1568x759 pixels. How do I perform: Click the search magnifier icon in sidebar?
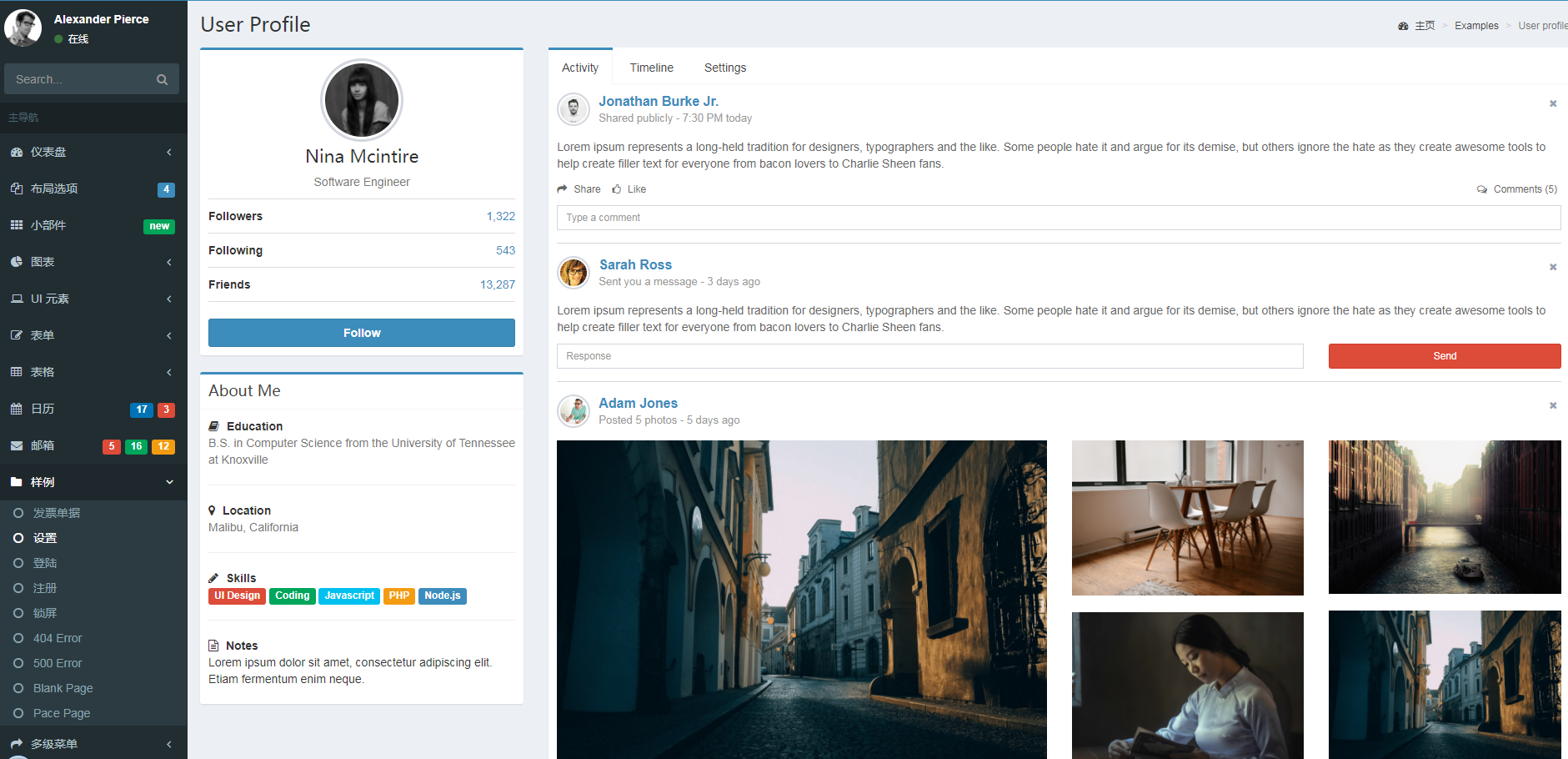pos(162,80)
